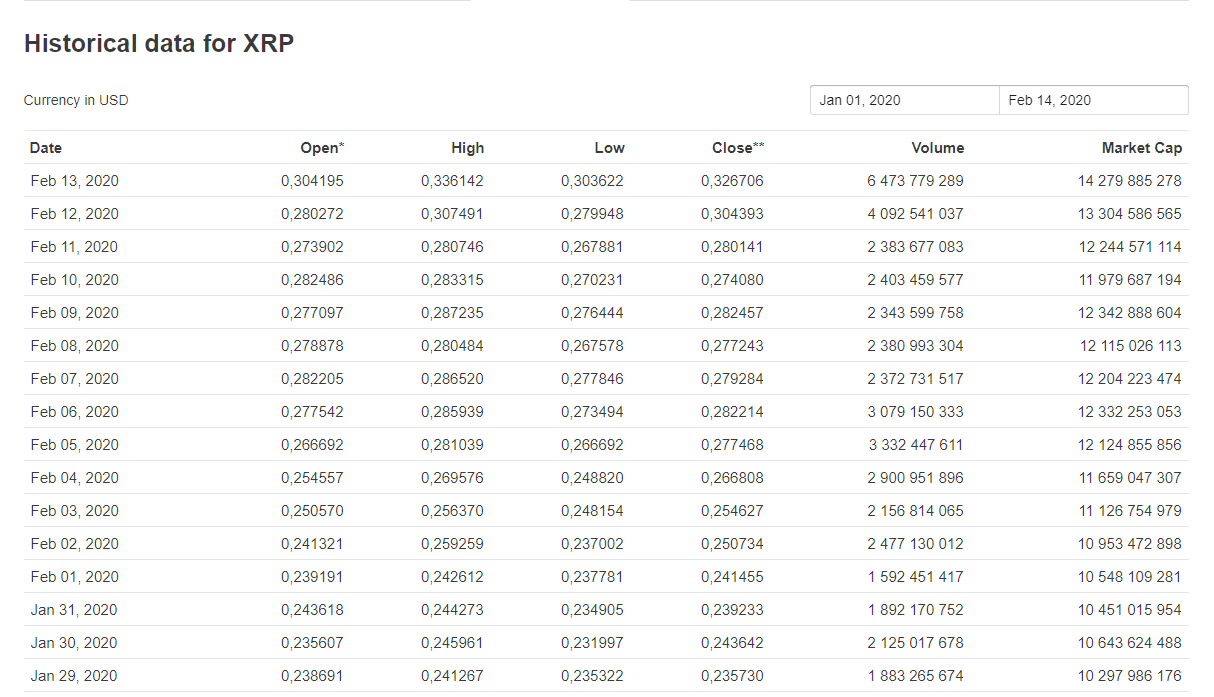Click the close price 0,280141

tap(732, 247)
